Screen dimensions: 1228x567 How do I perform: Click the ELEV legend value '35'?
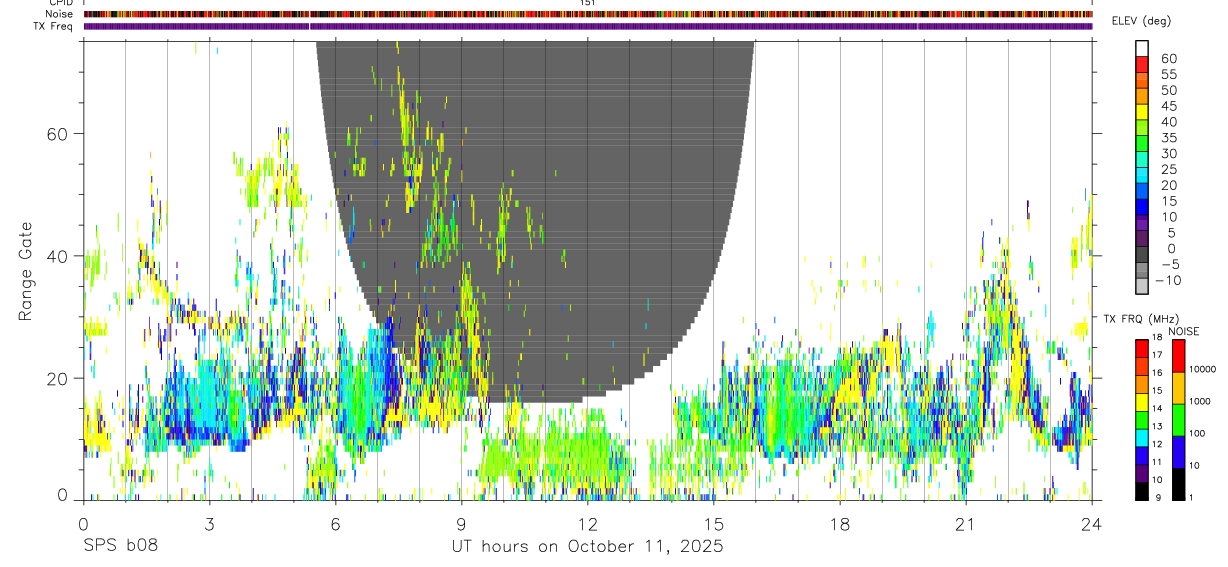(1168, 138)
